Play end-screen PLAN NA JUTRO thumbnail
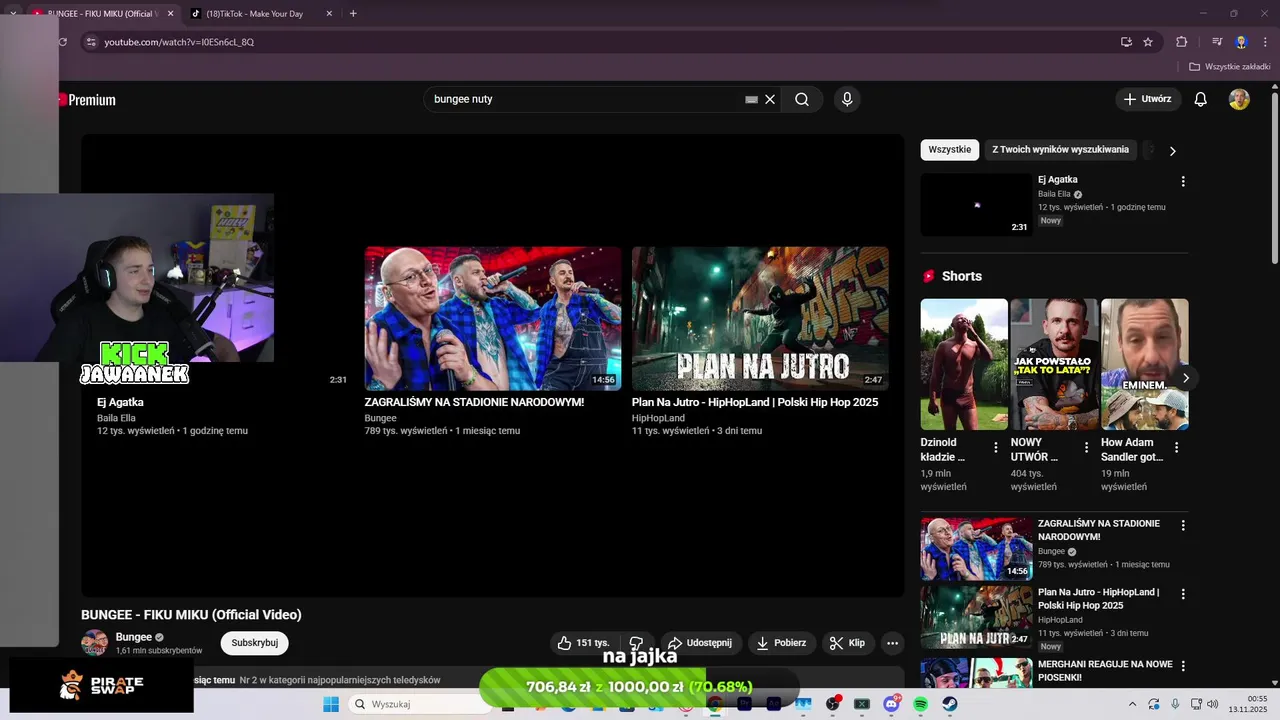The width and height of the screenshot is (1280, 720). click(760, 318)
